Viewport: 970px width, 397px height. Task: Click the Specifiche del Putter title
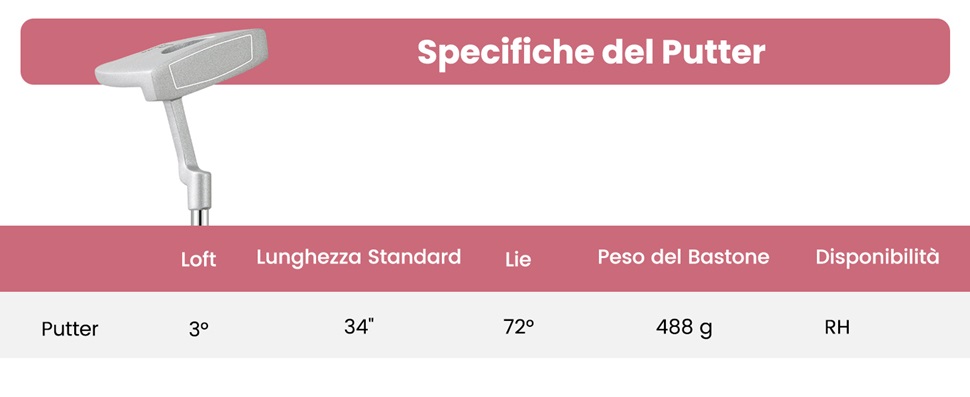pos(591,52)
